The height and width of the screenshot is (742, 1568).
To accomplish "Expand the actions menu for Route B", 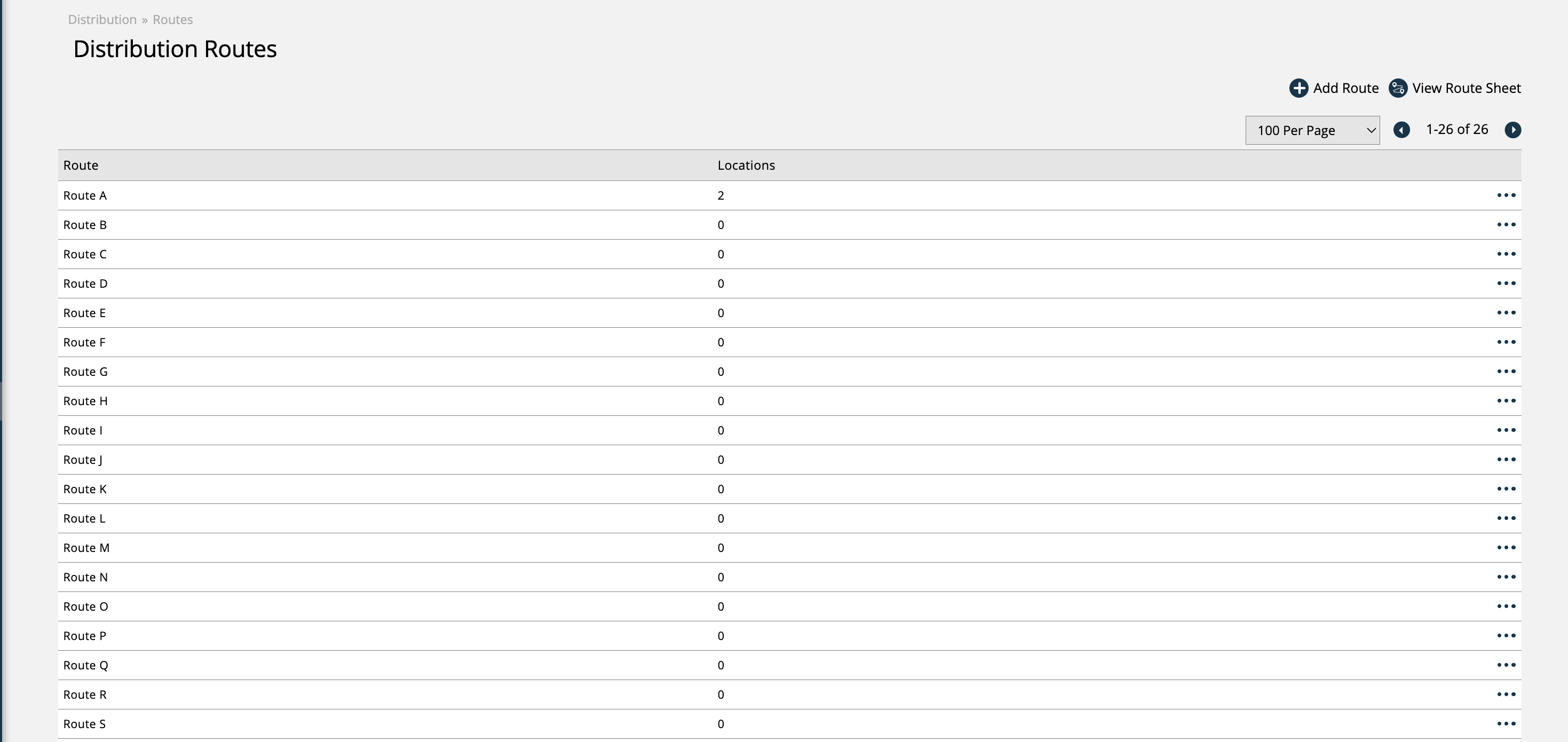I will point(1506,225).
